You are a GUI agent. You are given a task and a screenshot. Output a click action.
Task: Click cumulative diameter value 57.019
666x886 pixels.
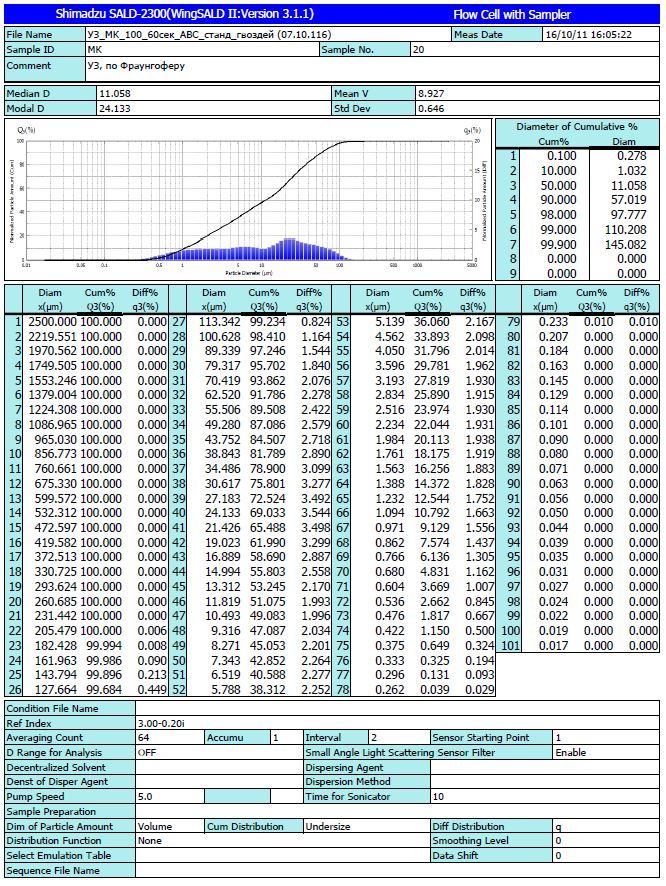(x=628, y=200)
